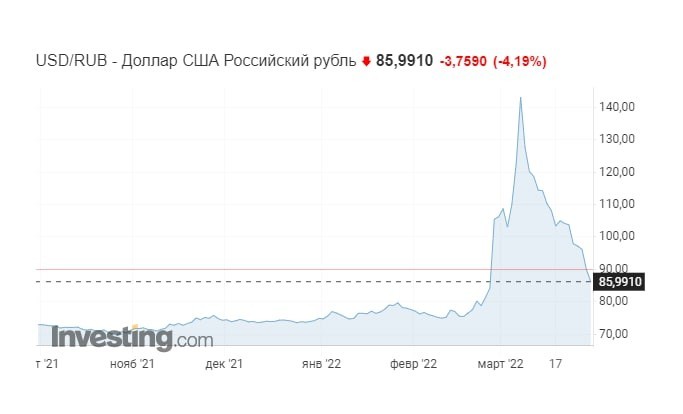Click the март '22 date label
The height and width of the screenshot is (414, 683).
tap(500, 363)
